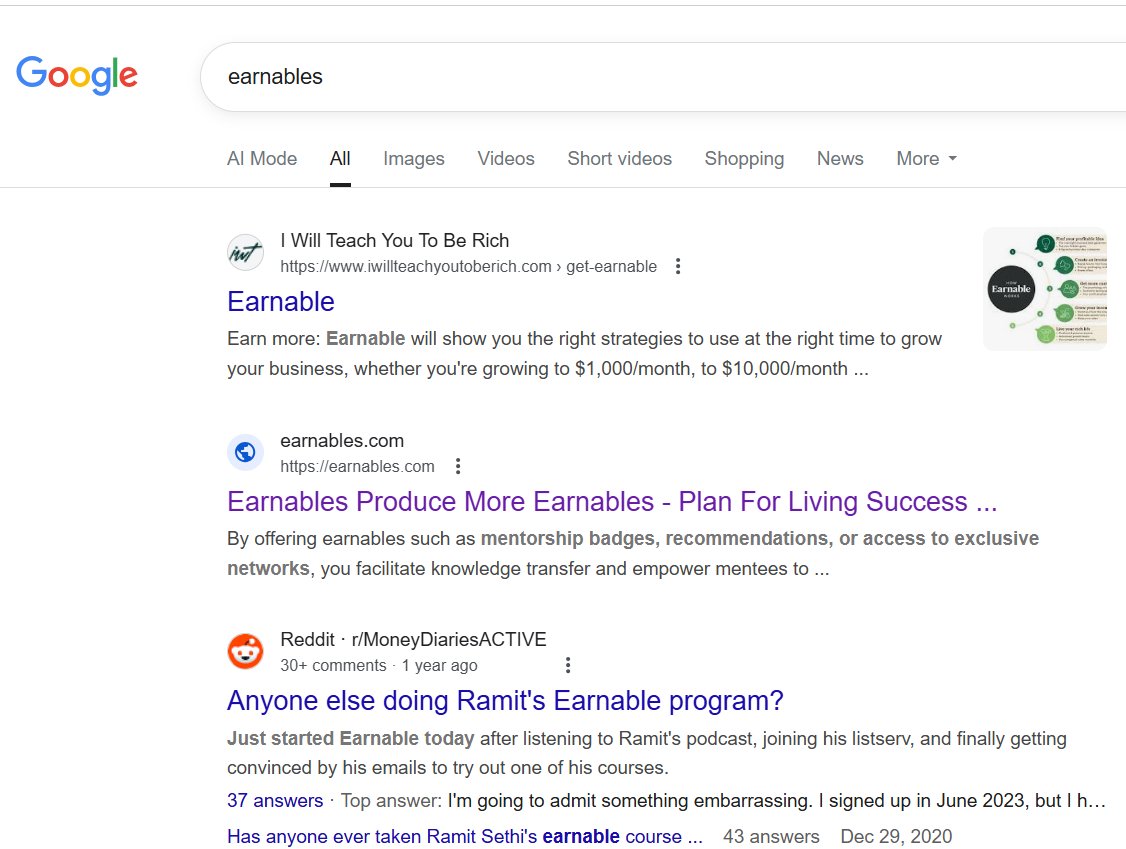The width and height of the screenshot is (1126, 849).
Task: Click the earnables.com site name
Action: (x=342, y=440)
